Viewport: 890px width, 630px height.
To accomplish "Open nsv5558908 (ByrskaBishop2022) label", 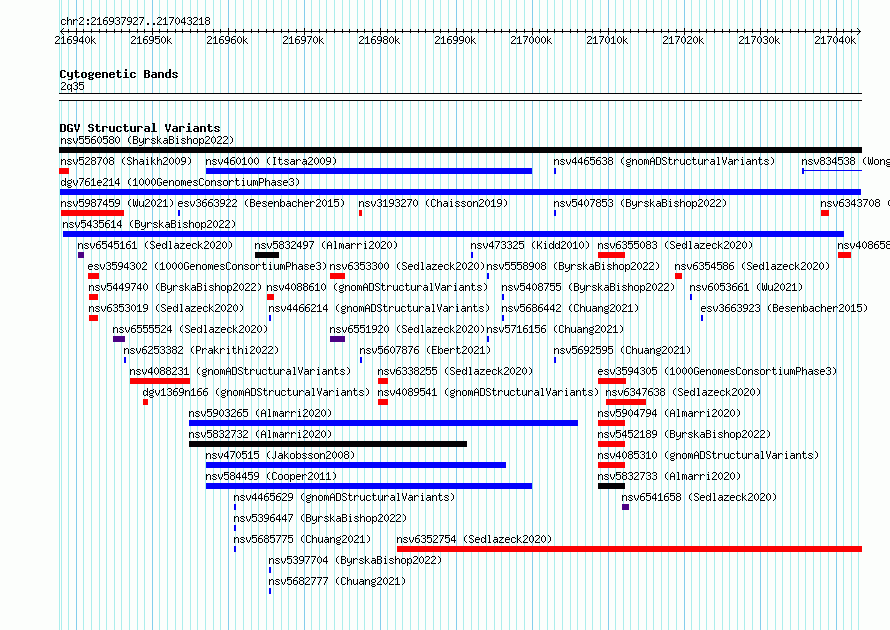I will click(573, 266).
